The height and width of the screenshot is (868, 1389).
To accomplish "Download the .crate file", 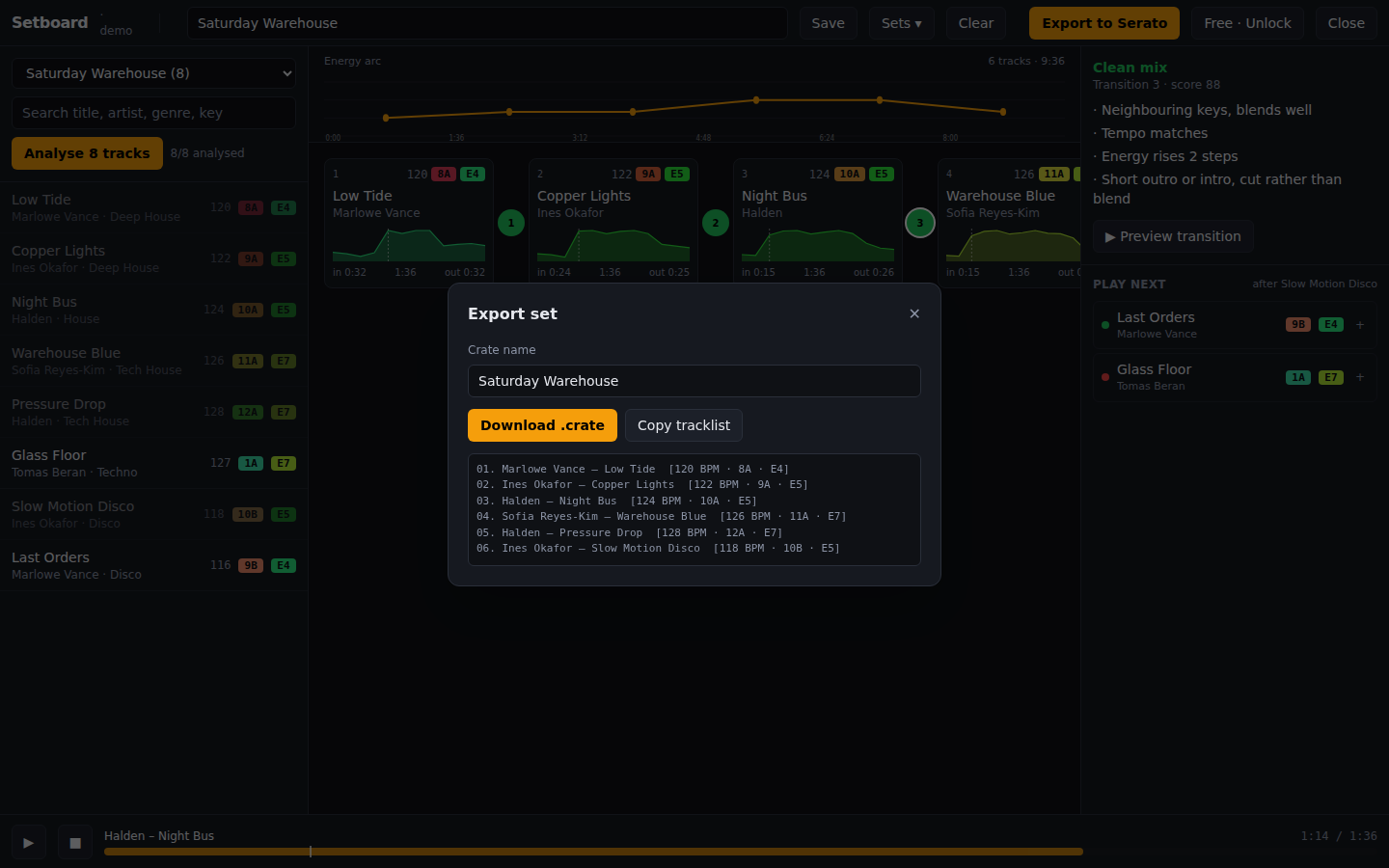I will pyautogui.click(x=542, y=425).
